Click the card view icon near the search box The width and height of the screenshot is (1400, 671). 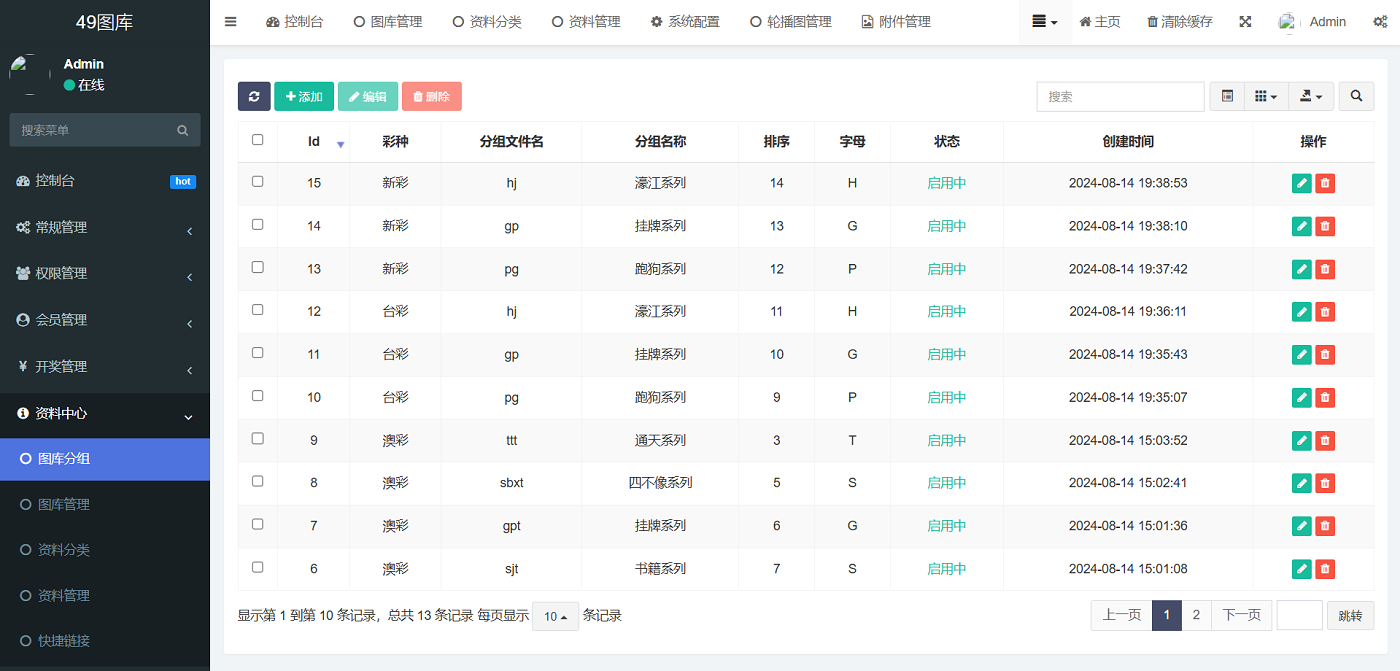tap(1227, 96)
